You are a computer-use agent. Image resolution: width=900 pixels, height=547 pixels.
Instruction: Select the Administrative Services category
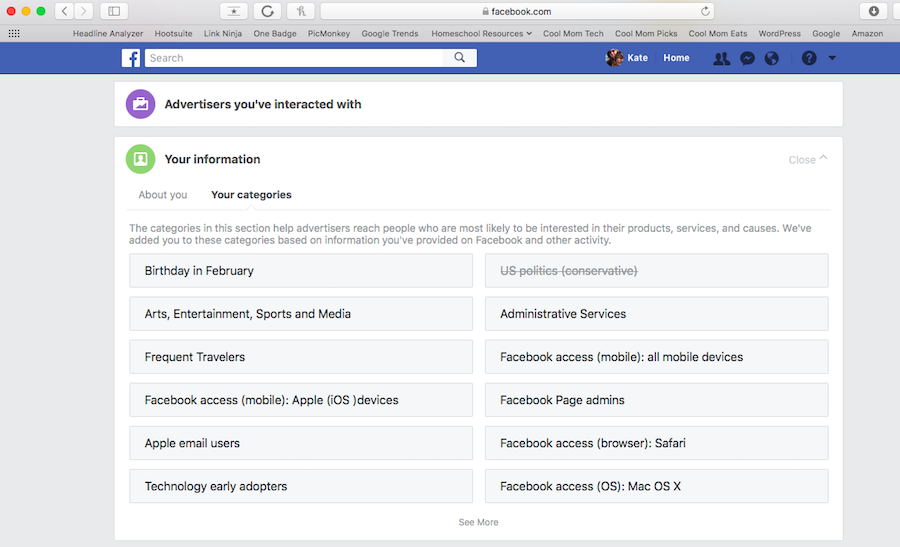(656, 313)
